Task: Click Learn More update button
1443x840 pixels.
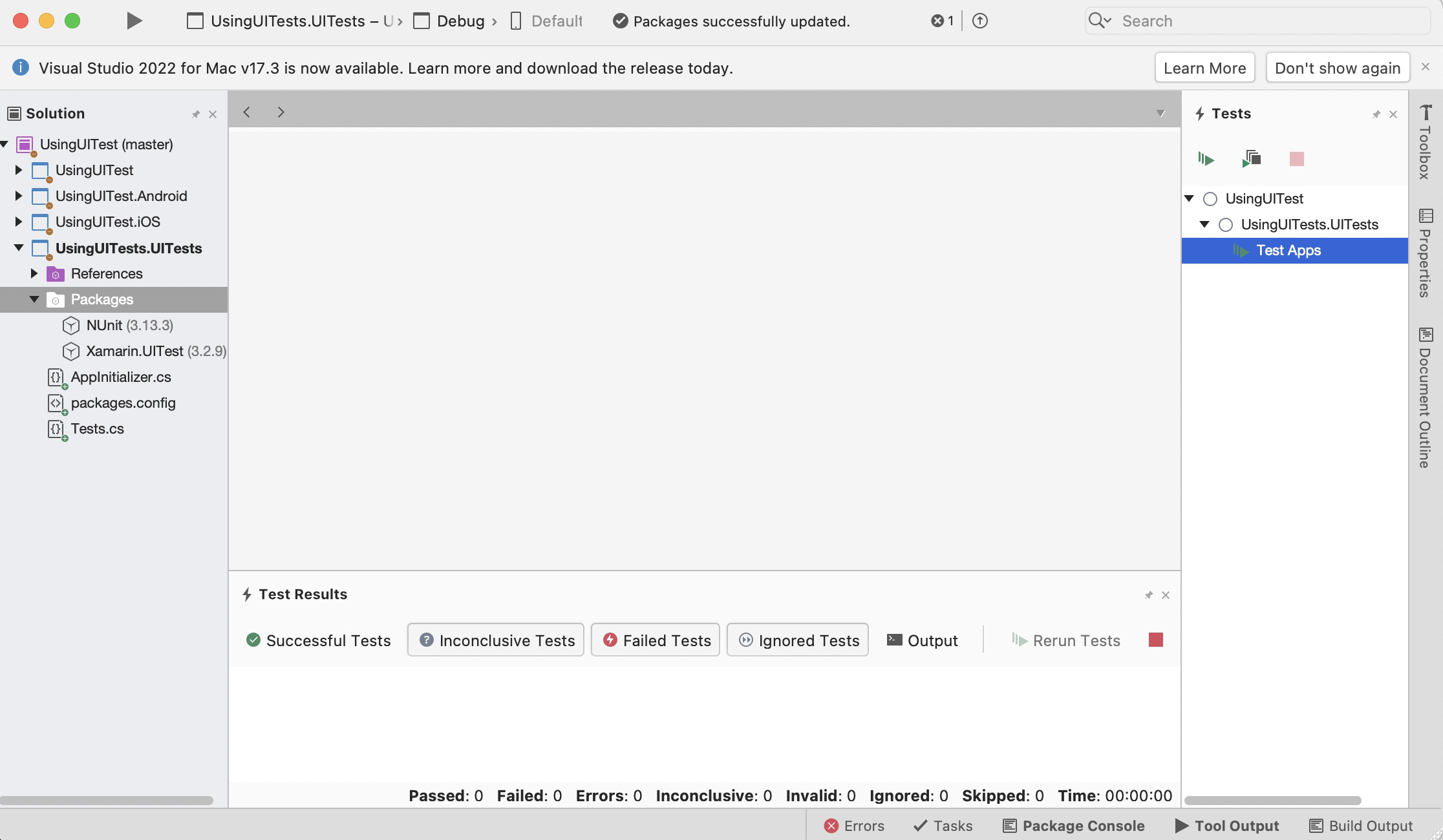Action: (x=1204, y=68)
